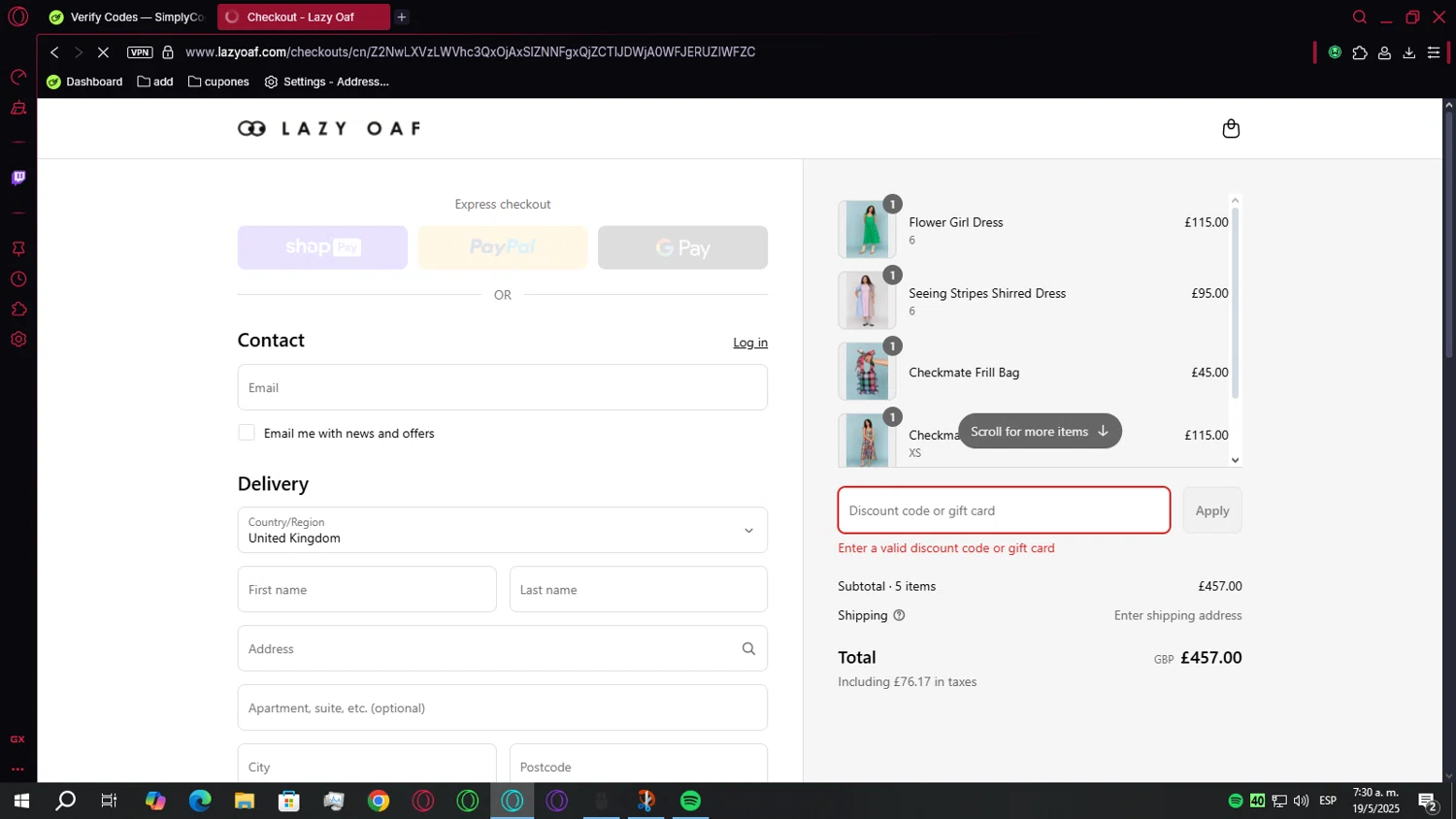Click the Address search field
Viewport: 1456px width, 819px height.
pos(503,648)
